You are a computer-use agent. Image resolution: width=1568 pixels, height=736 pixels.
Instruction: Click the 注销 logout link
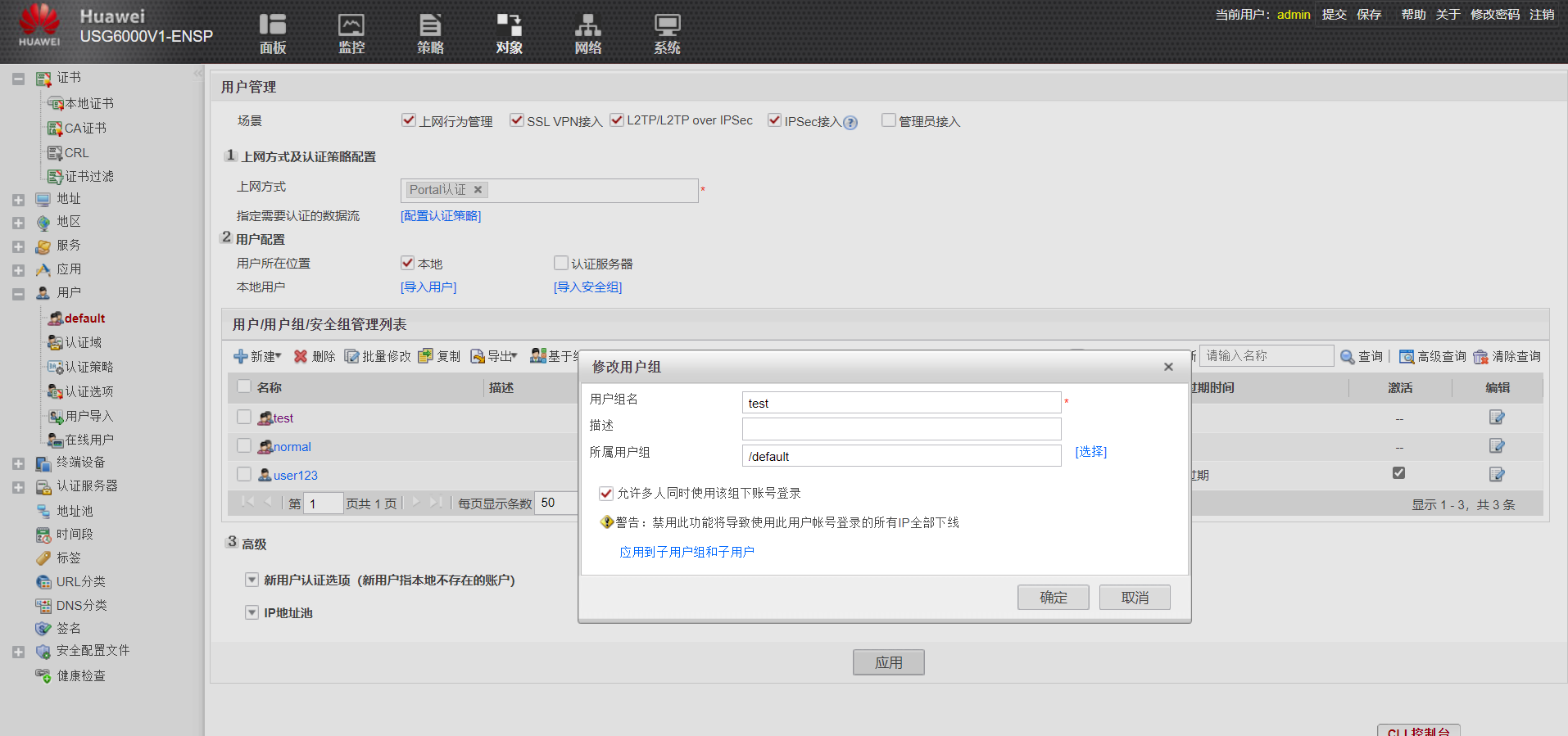[x=1542, y=15]
